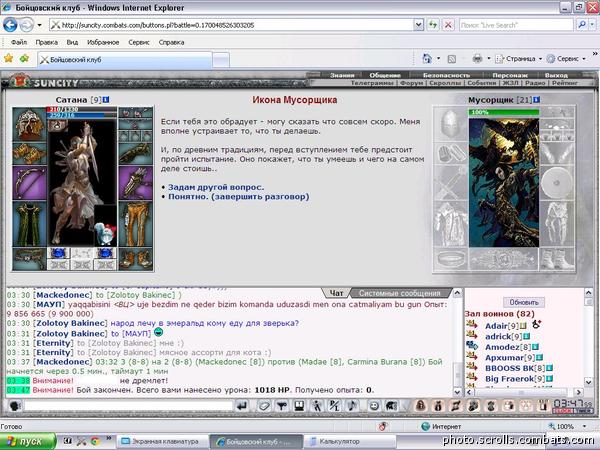Click chat log scroll-down arrow
The image size is (600, 450).
pyautogui.click(x=457, y=392)
